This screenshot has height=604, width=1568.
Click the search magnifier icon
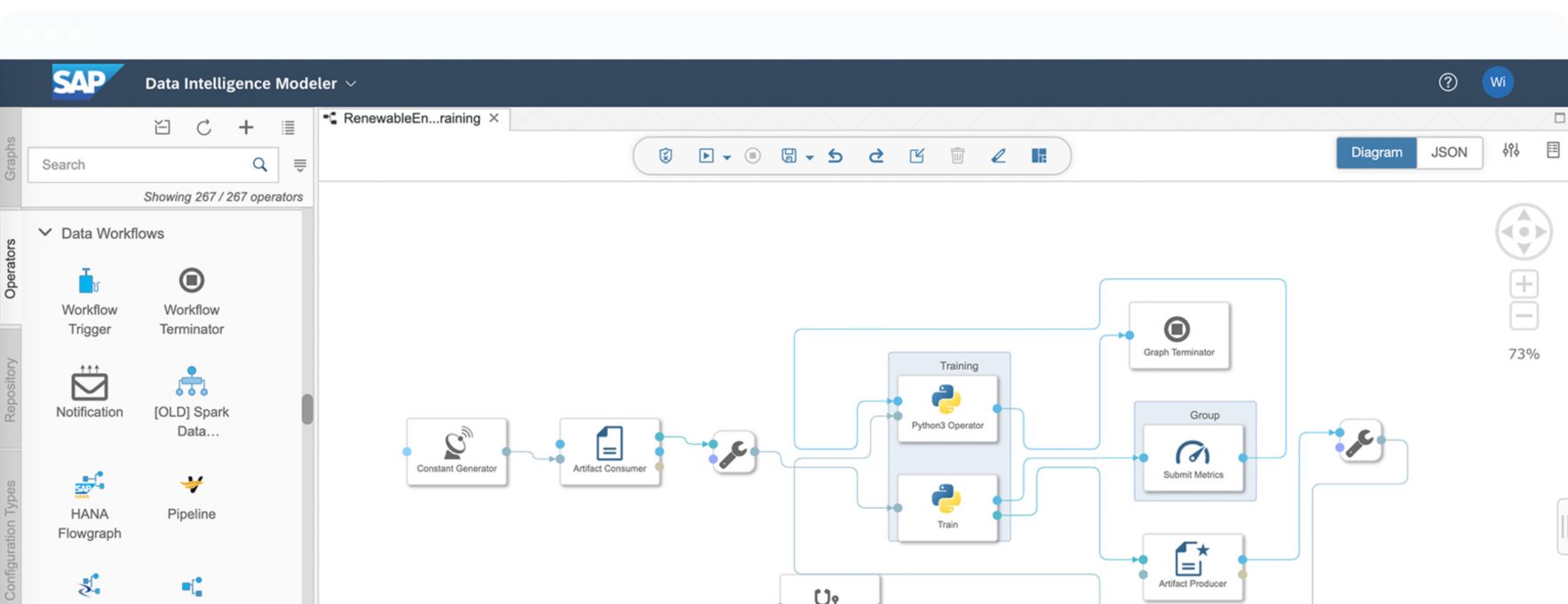point(260,165)
